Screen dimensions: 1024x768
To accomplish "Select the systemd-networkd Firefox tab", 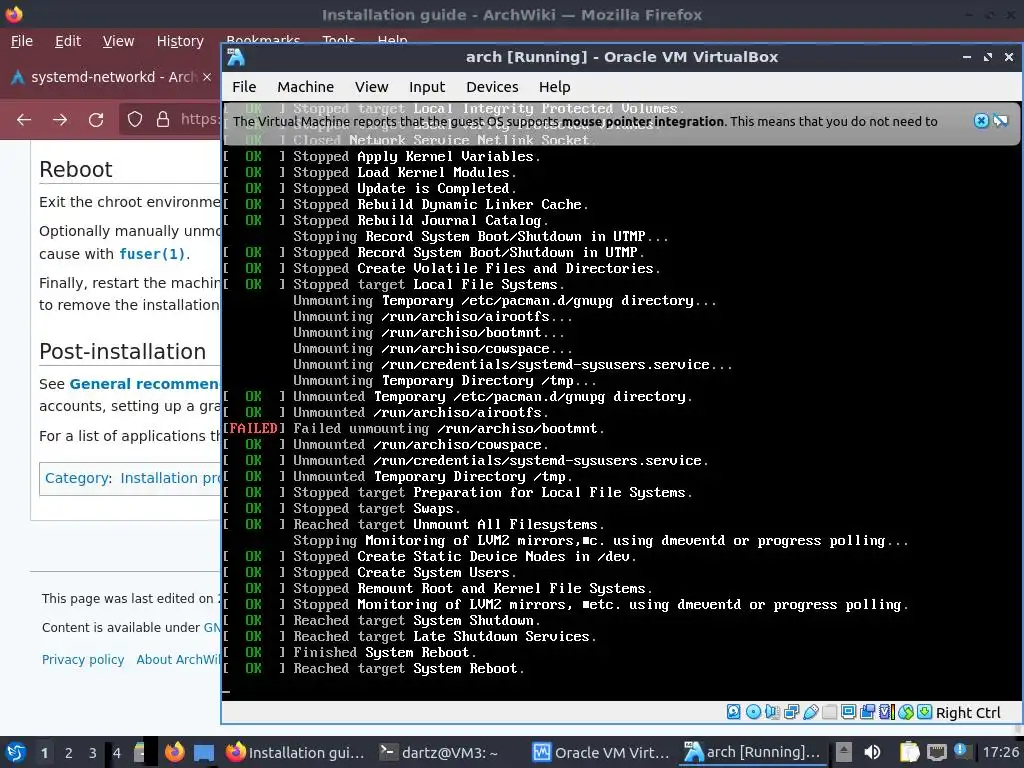I will 111,77.
